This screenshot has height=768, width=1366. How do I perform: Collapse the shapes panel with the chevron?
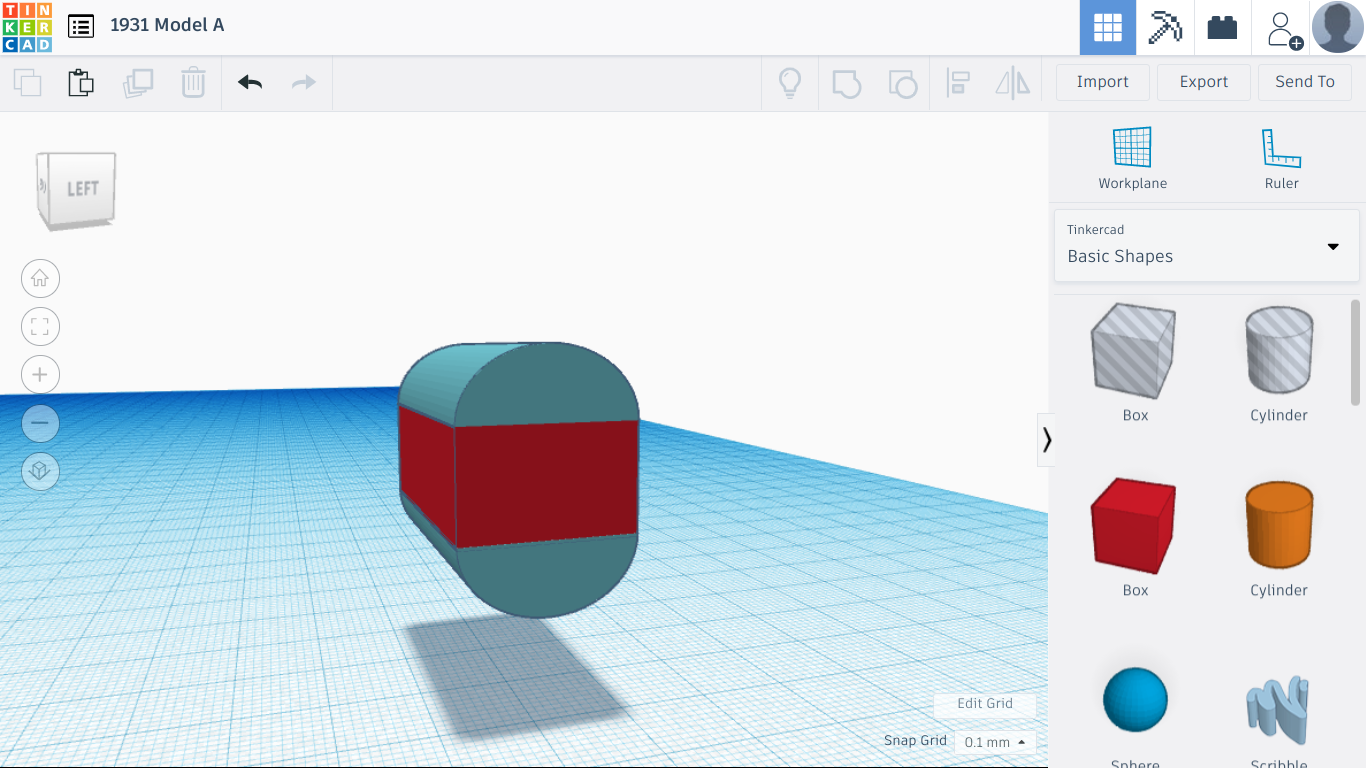[x=1046, y=440]
